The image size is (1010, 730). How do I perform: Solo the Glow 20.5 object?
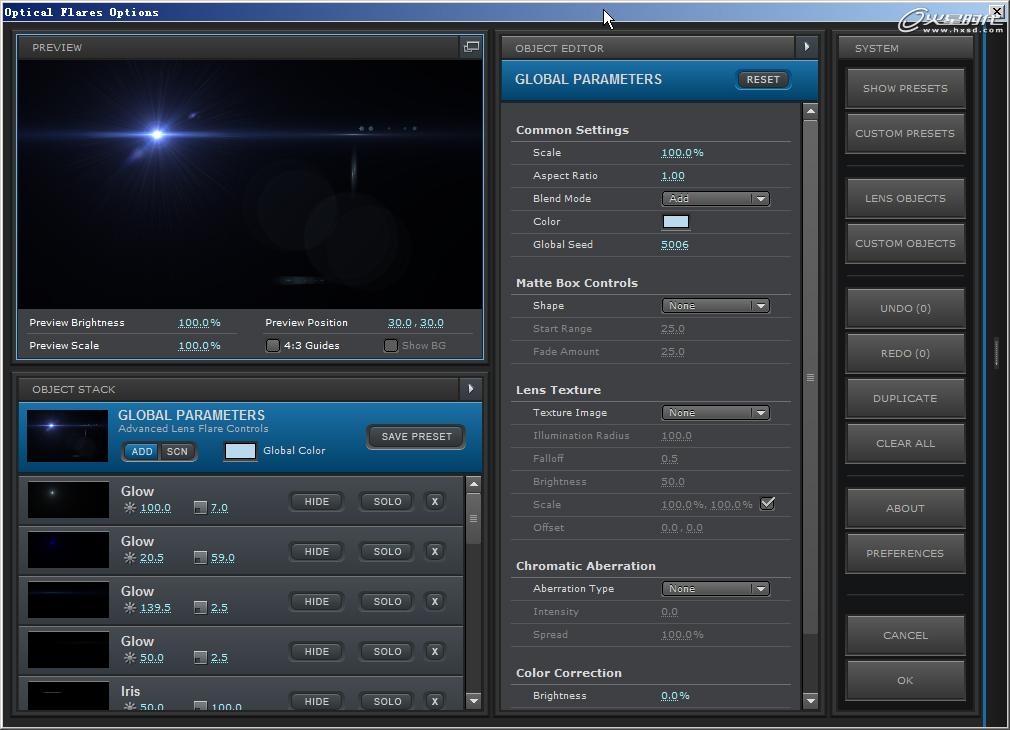[x=387, y=552]
